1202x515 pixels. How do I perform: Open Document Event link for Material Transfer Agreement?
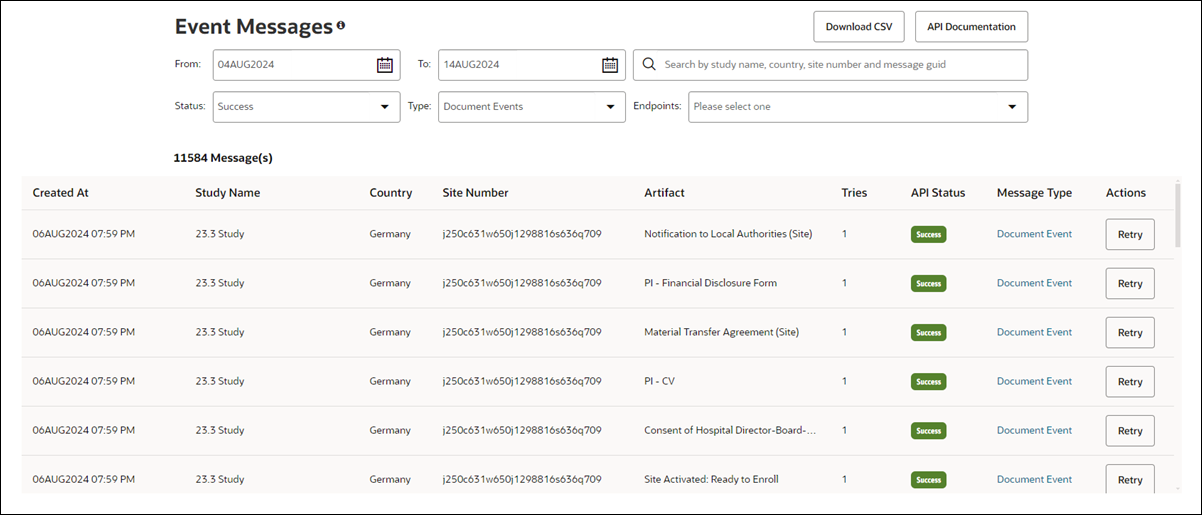coord(1034,332)
